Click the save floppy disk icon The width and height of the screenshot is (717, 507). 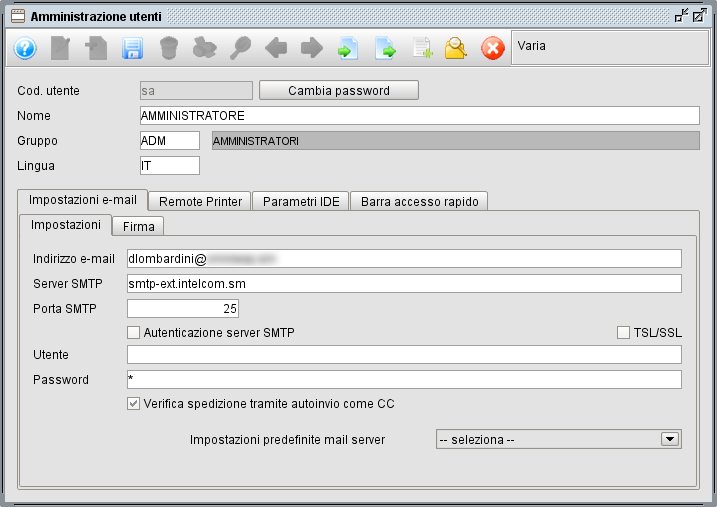[132, 48]
